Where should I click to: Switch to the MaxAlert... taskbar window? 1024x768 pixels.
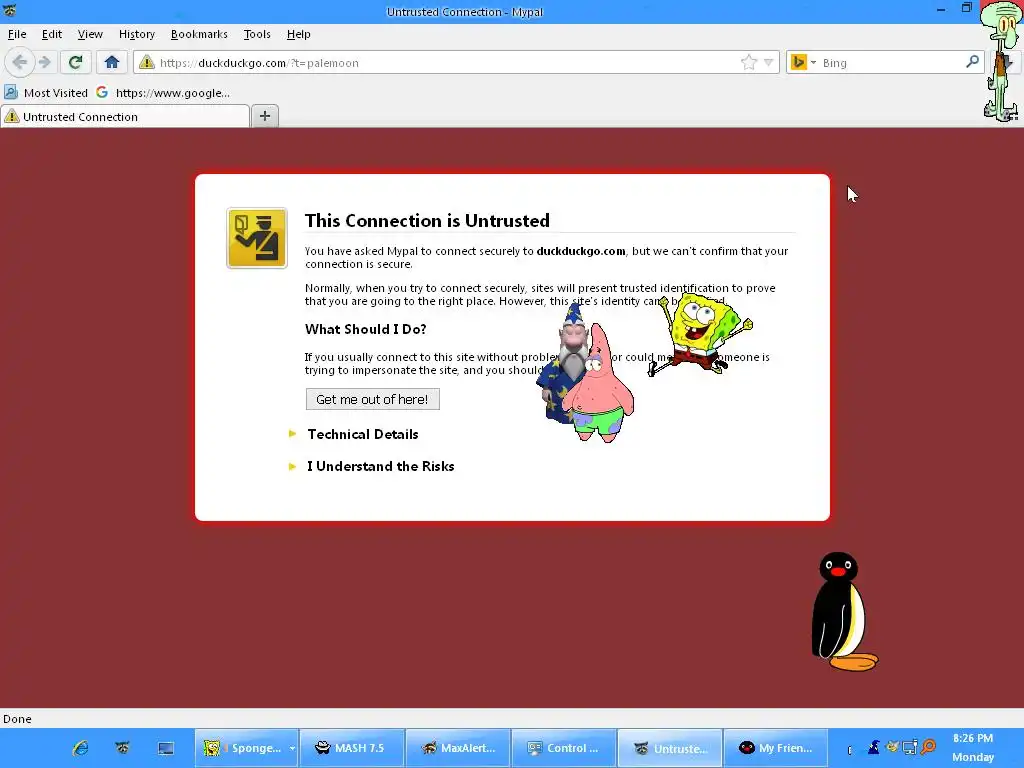[458, 748]
